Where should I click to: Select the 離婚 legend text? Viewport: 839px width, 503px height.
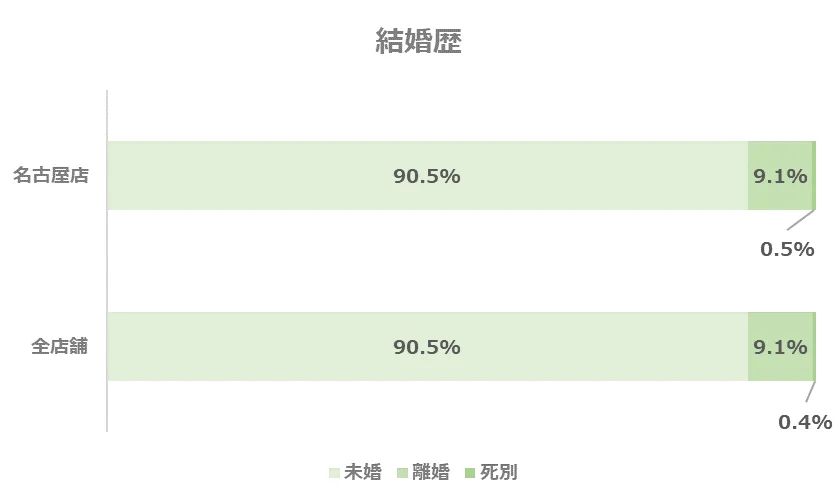431,472
